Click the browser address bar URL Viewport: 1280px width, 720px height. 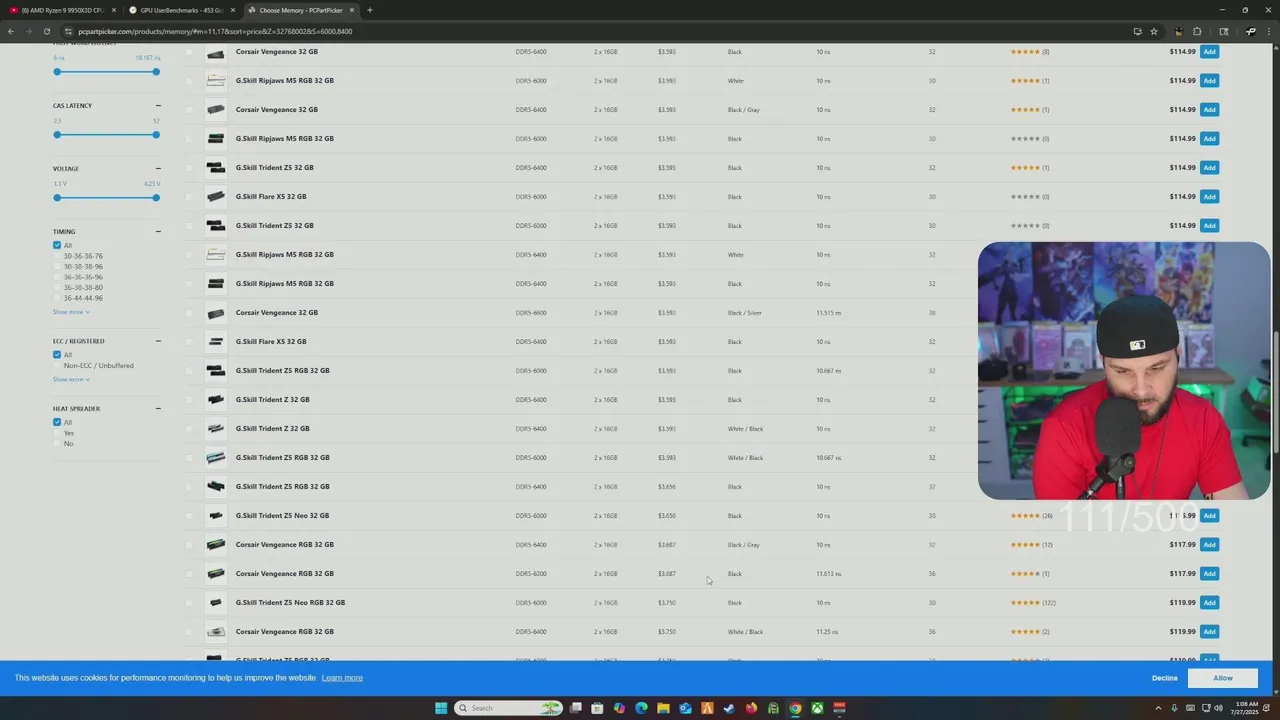click(x=215, y=31)
